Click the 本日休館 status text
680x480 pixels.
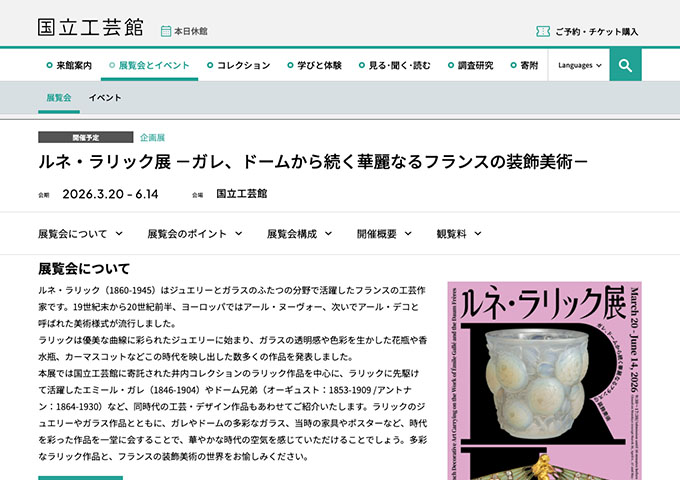click(191, 31)
